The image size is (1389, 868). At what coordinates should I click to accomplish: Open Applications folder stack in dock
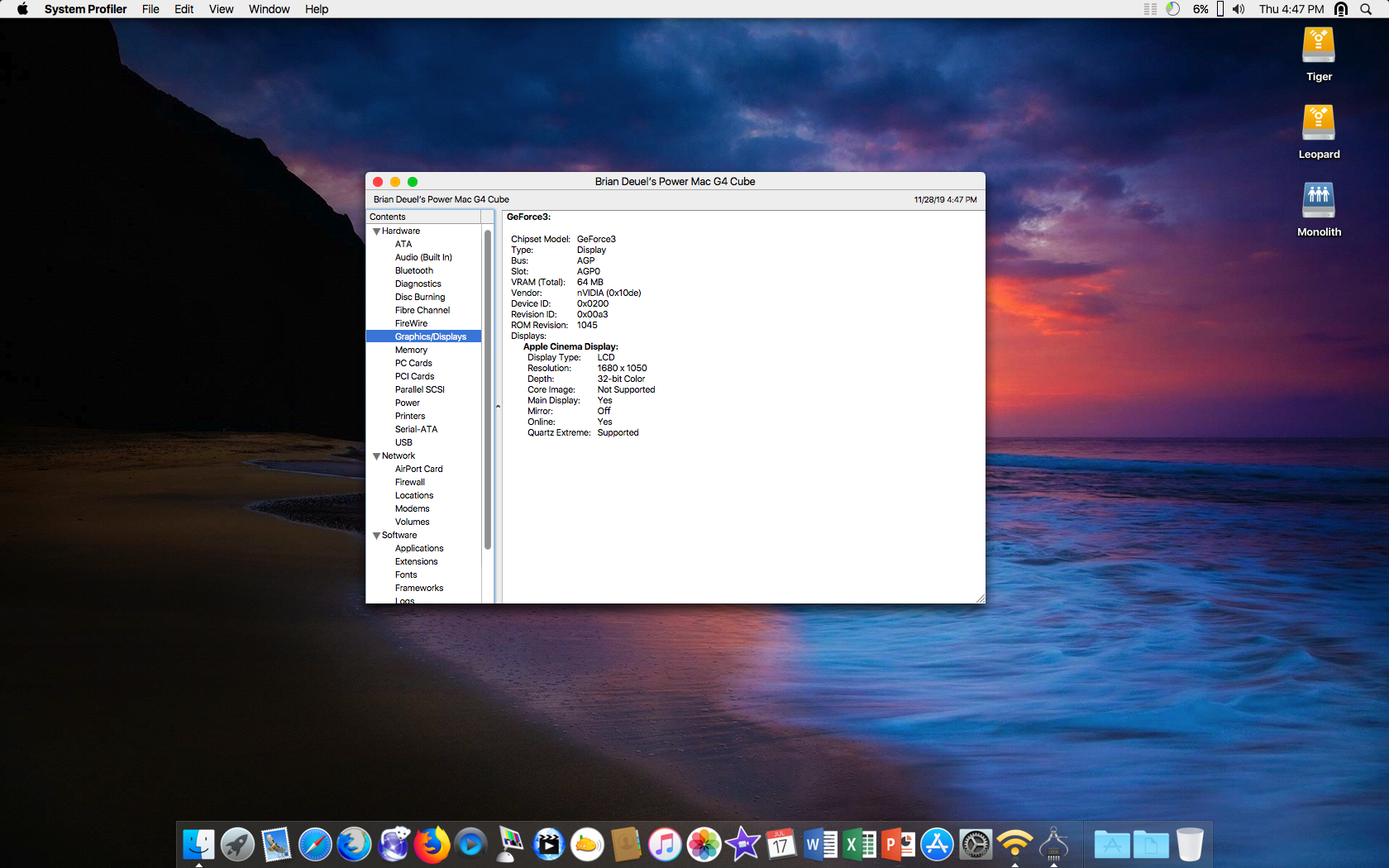[x=1112, y=845]
